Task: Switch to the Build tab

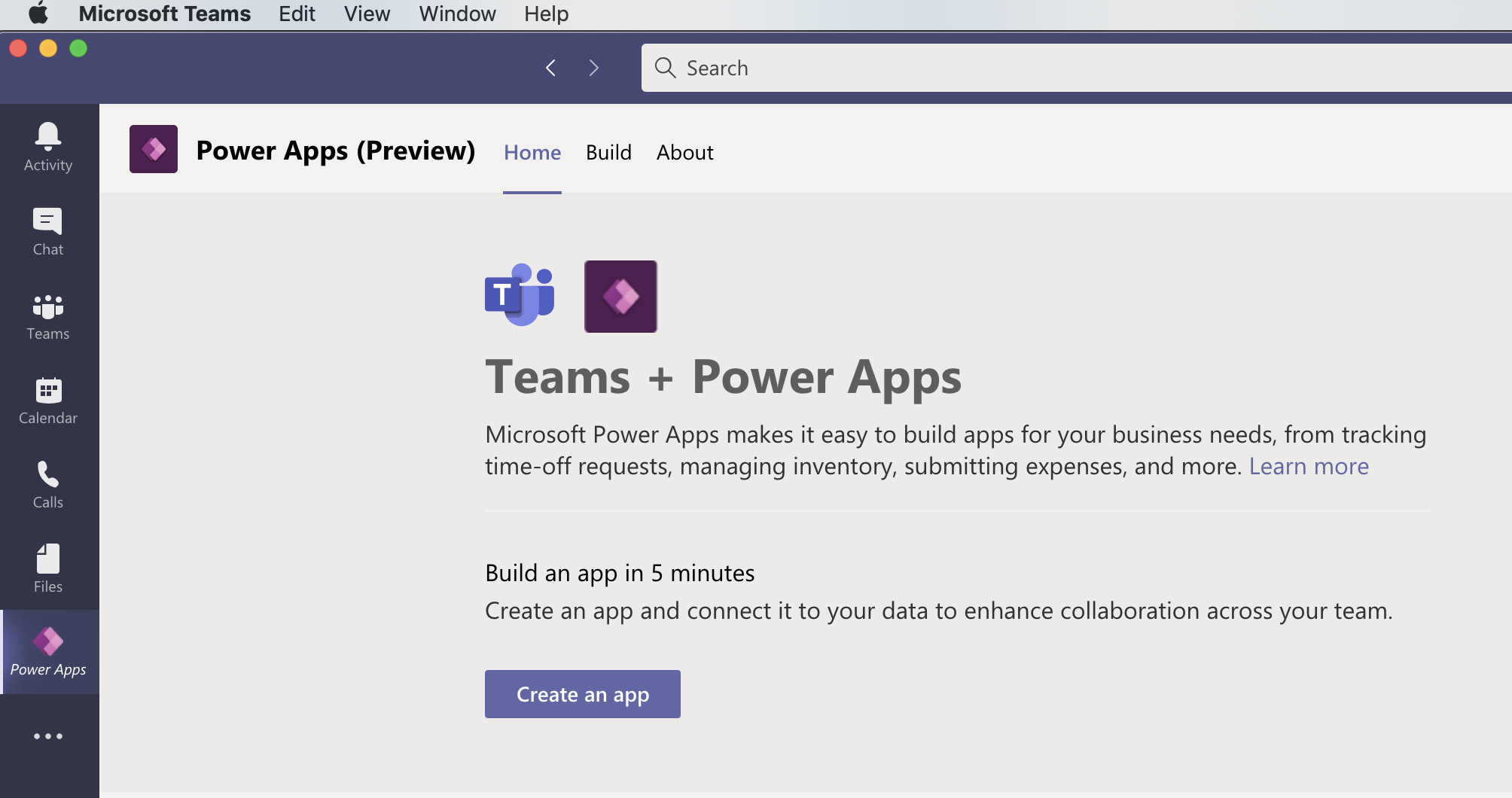Action: pyautogui.click(x=608, y=153)
